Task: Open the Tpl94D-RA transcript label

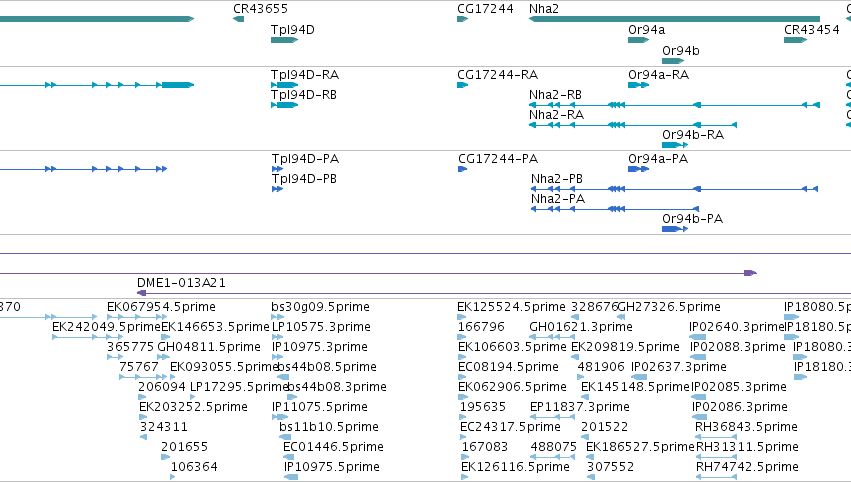Action: pyautogui.click(x=305, y=75)
